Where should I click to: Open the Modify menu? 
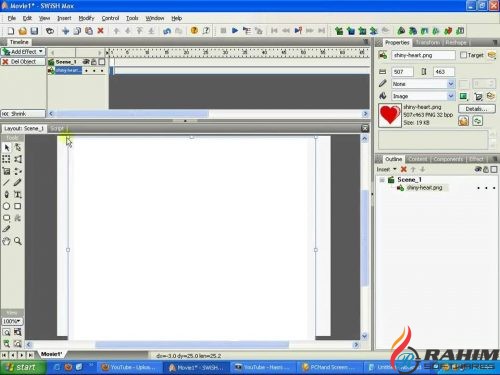[86, 18]
